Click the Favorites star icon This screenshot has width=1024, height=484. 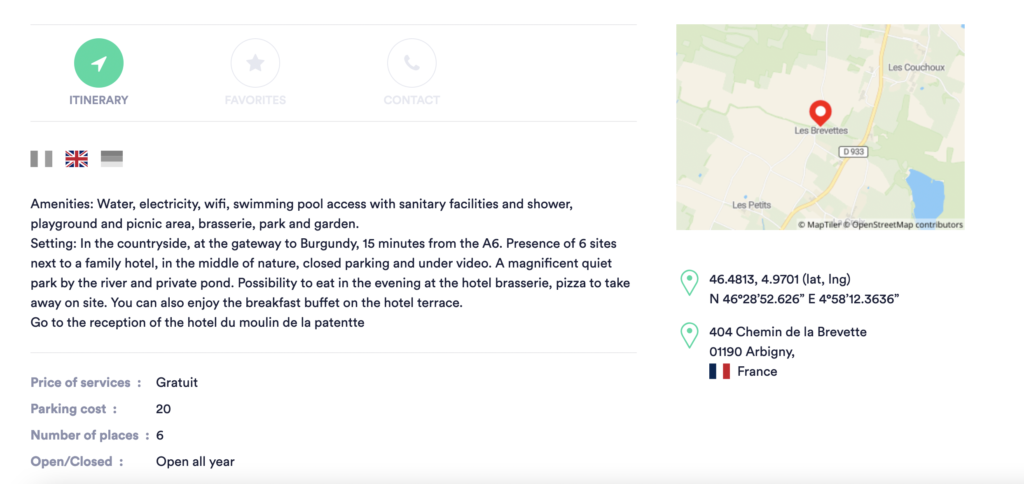tap(255, 63)
